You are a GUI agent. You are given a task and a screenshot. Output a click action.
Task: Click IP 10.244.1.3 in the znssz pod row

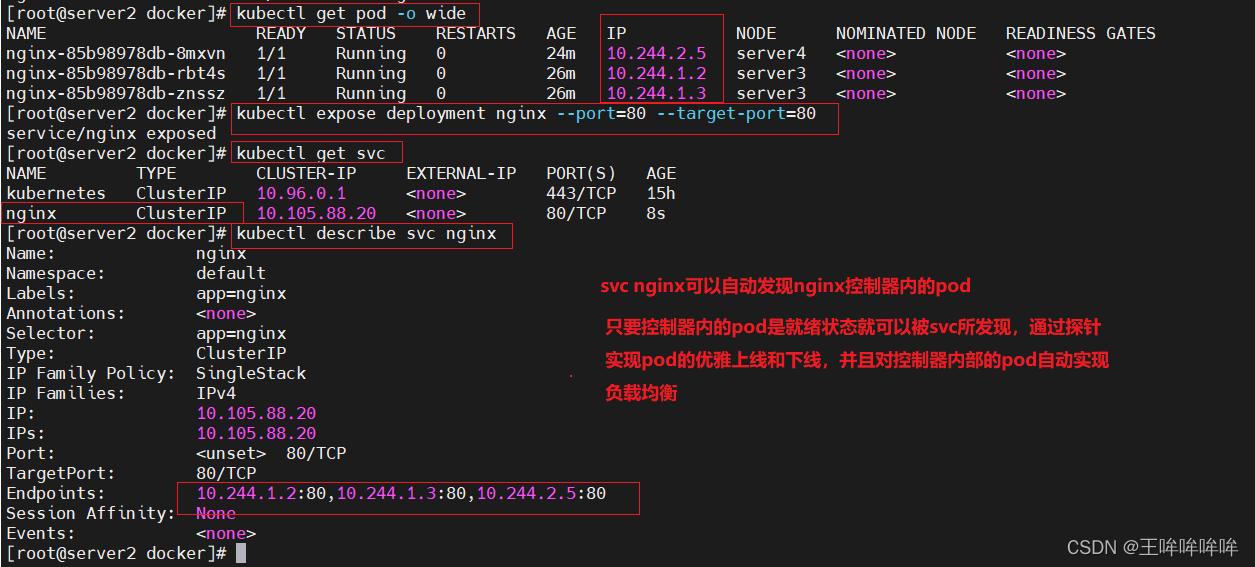(x=656, y=93)
